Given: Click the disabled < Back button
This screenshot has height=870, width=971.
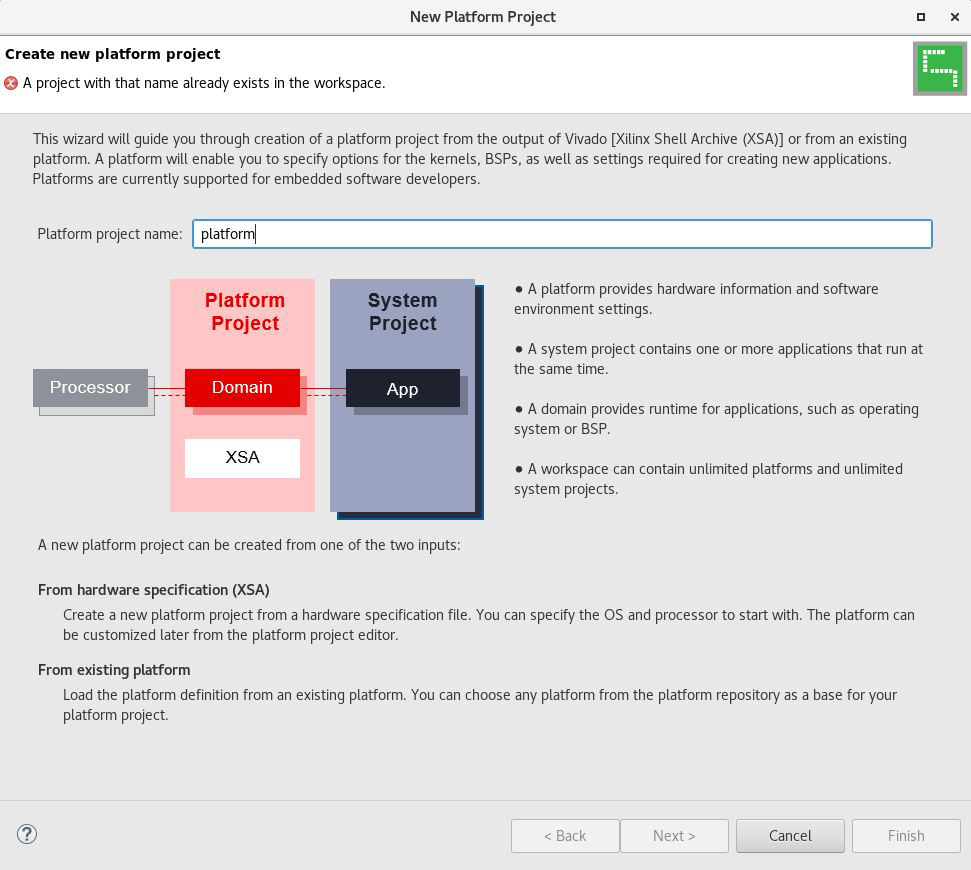Looking at the screenshot, I should (565, 836).
